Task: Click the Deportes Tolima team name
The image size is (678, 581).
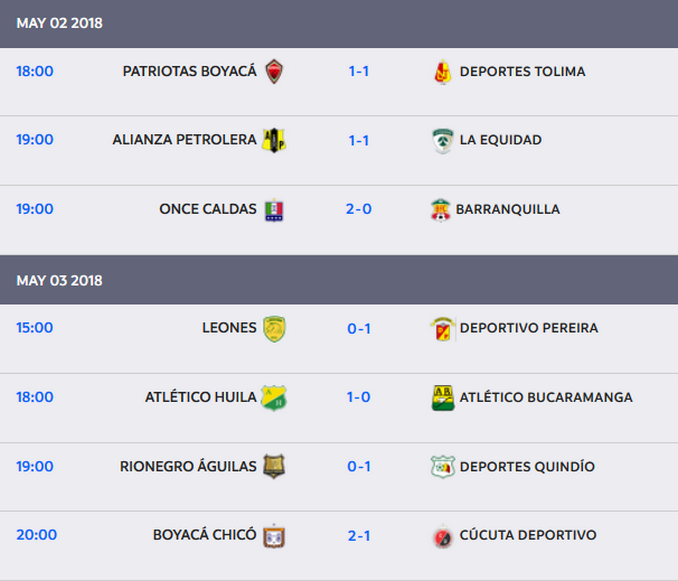Action: (522, 71)
